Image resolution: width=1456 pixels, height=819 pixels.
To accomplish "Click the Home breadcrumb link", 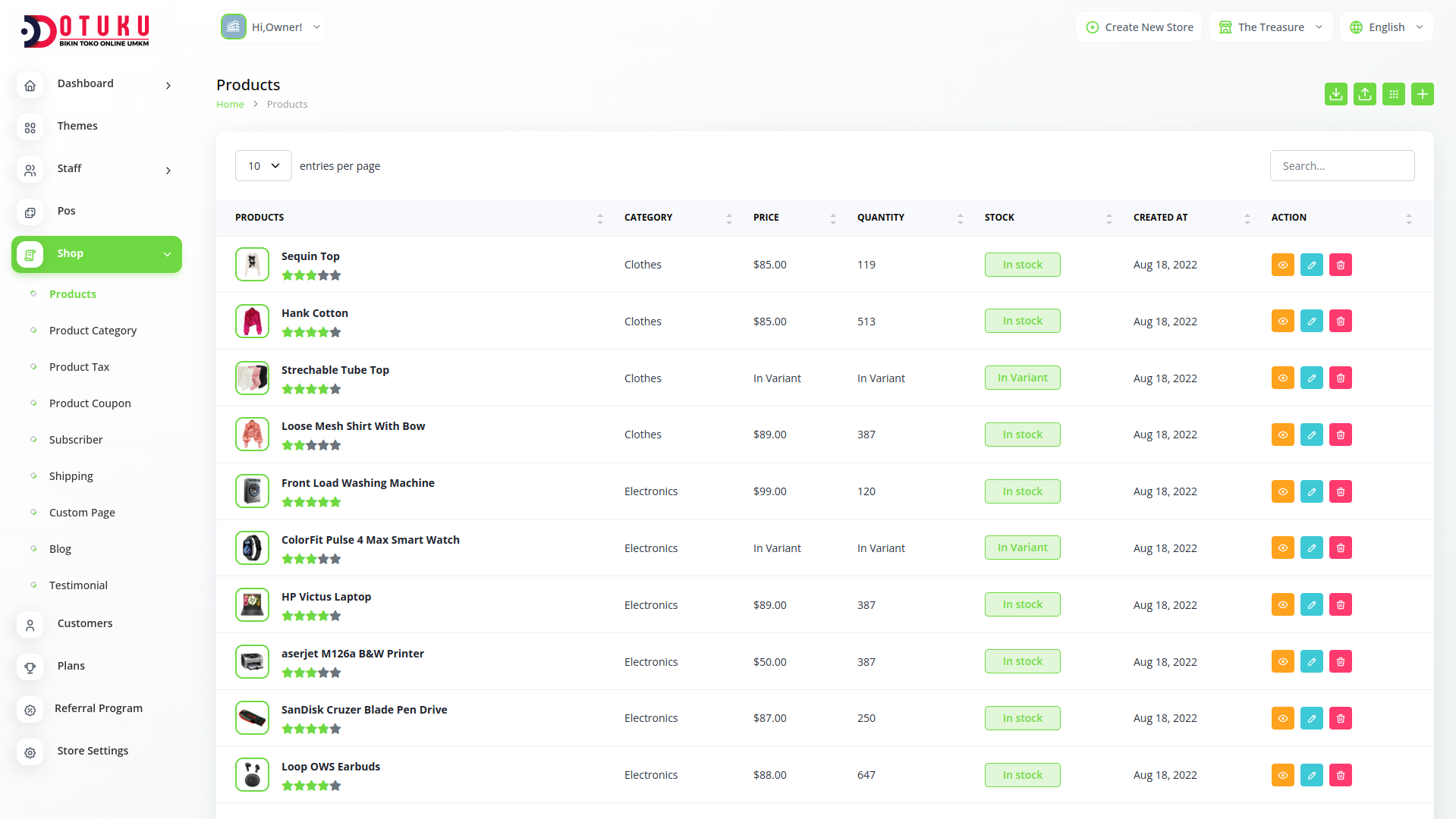I will (230, 105).
